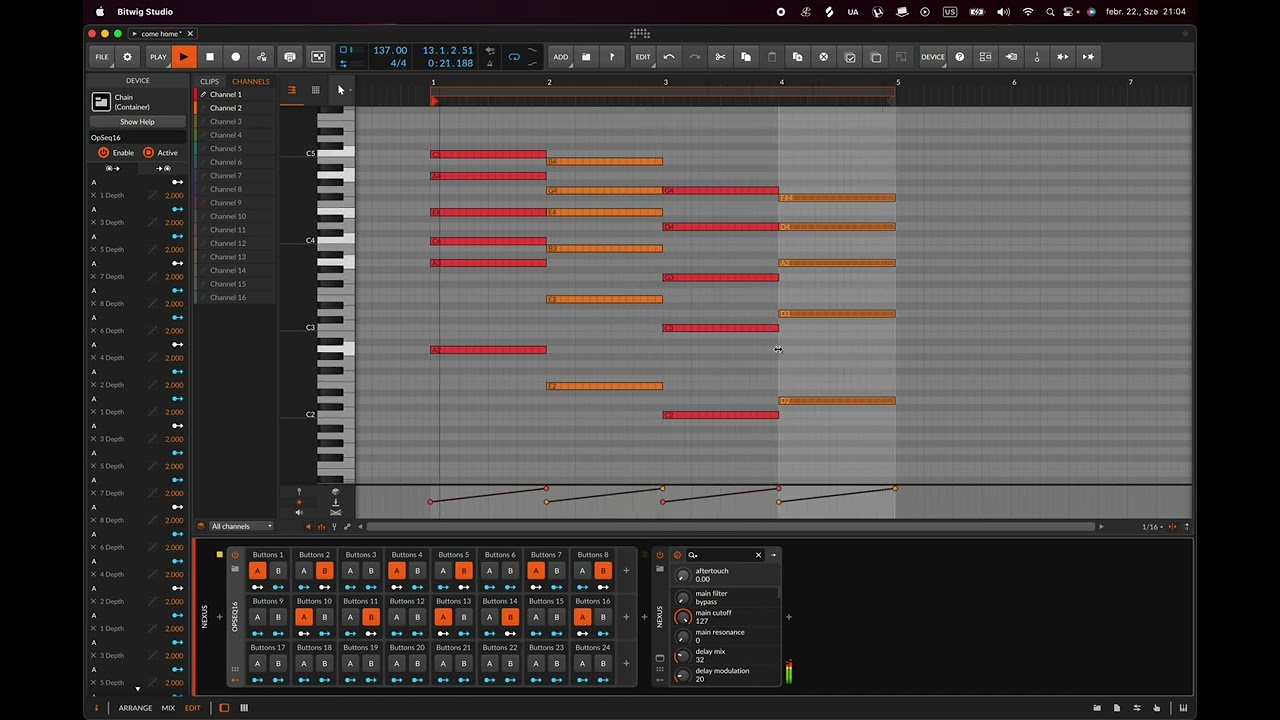Open the macOS Wi-Fi status icon
Viewport: 1280px width, 720px height.
click(1028, 12)
